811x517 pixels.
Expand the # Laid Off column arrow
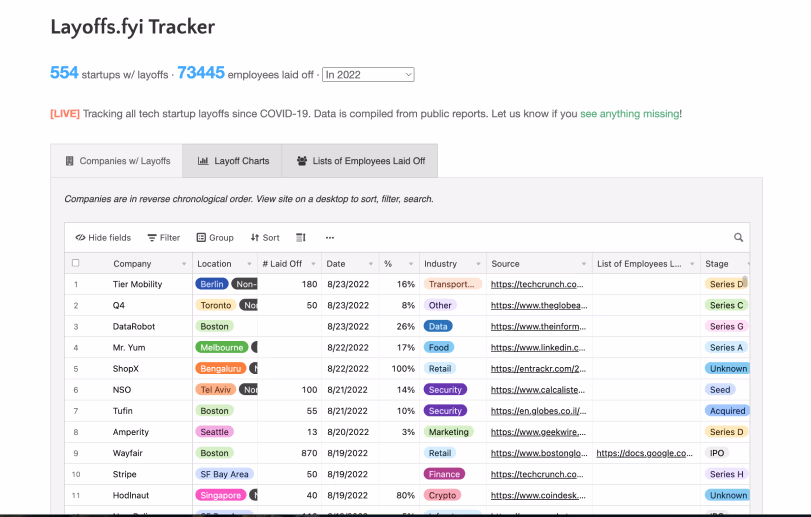(313, 264)
